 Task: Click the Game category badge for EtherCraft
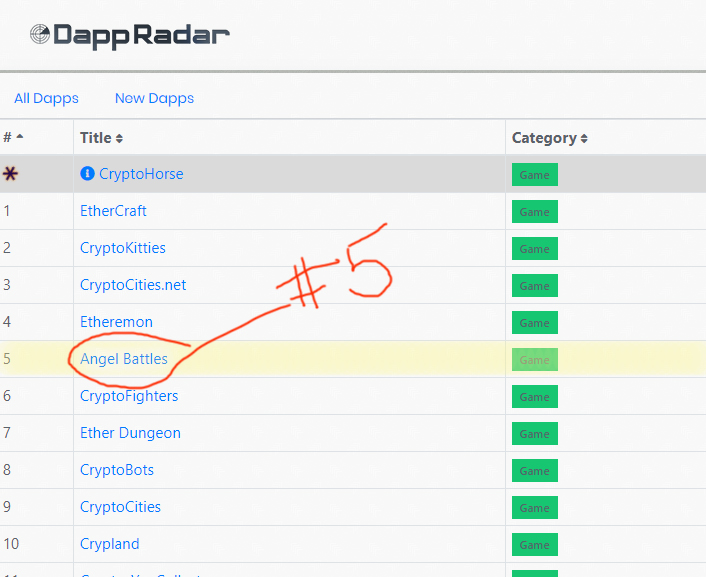coord(534,212)
